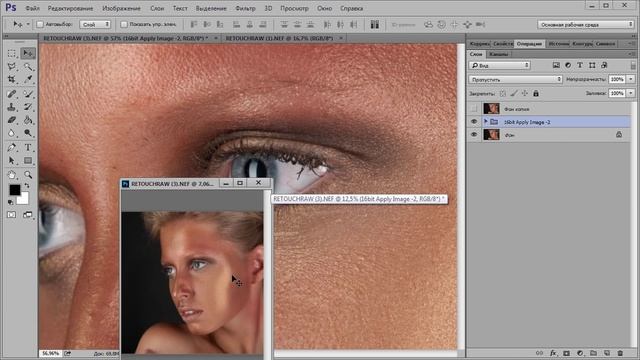This screenshot has width=640, height=360.
Task: Show the Фон копия layer
Action: pos(474,109)
